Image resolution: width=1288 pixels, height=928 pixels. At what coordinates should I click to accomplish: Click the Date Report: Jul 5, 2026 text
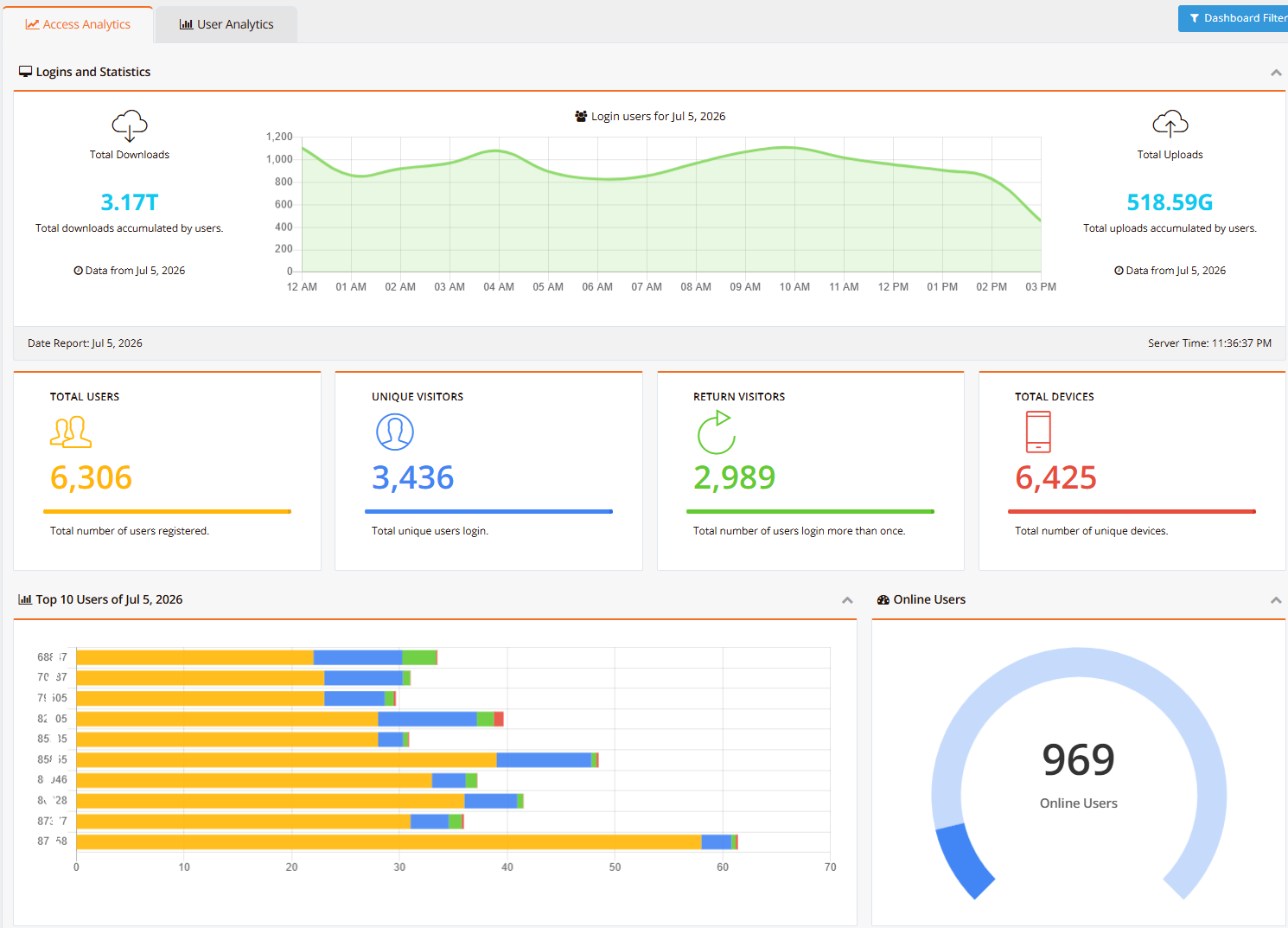[x=85, y=343]
